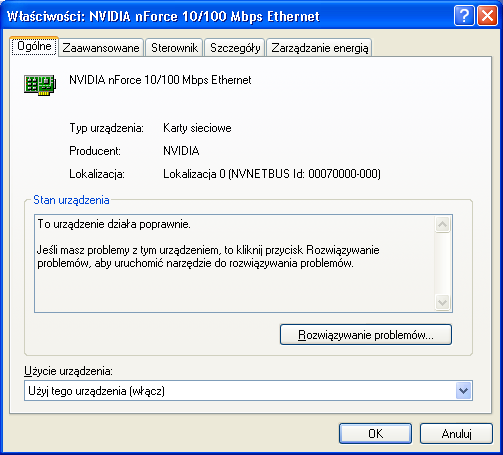The width and height of the screenshot is (503, 455).
Task: Expand the Użycie urządzenia dropdown arrow
Action: (x=464, y=391)
